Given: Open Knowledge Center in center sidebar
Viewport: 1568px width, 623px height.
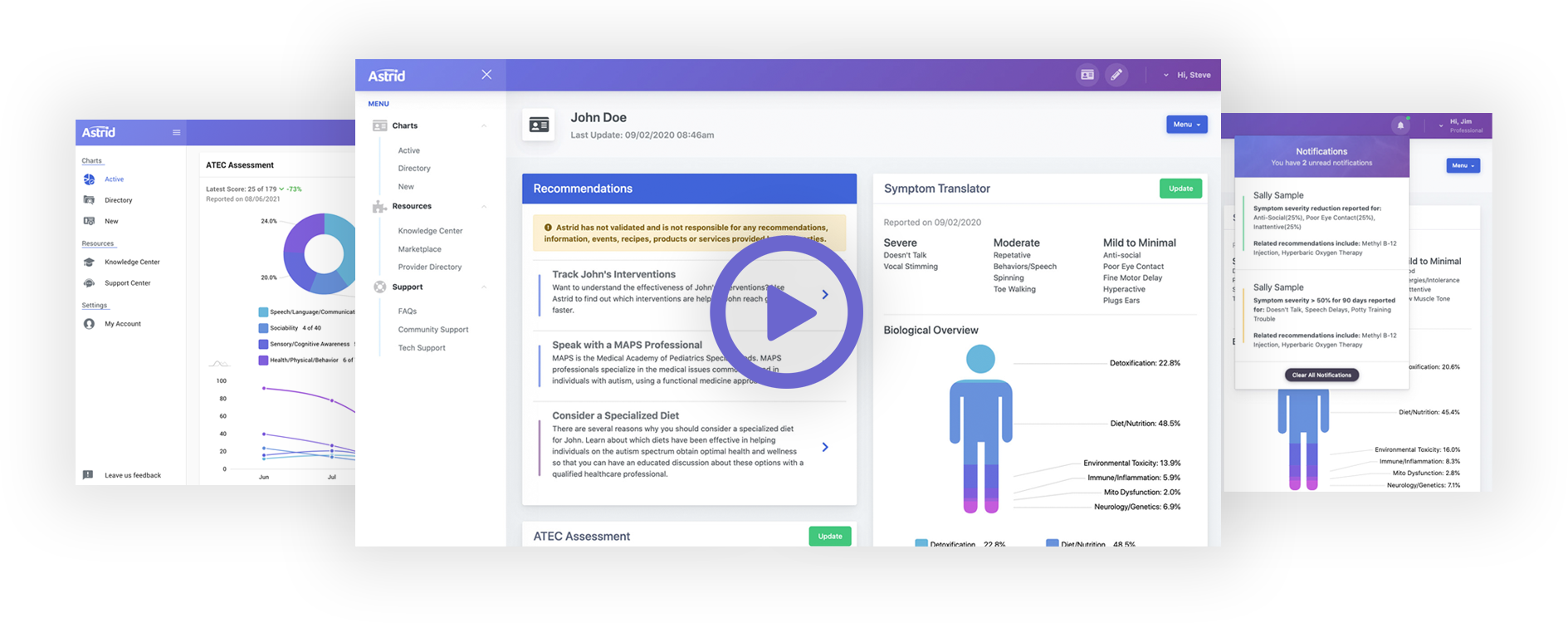Looking at the screenshot, I should coord(430,231).
